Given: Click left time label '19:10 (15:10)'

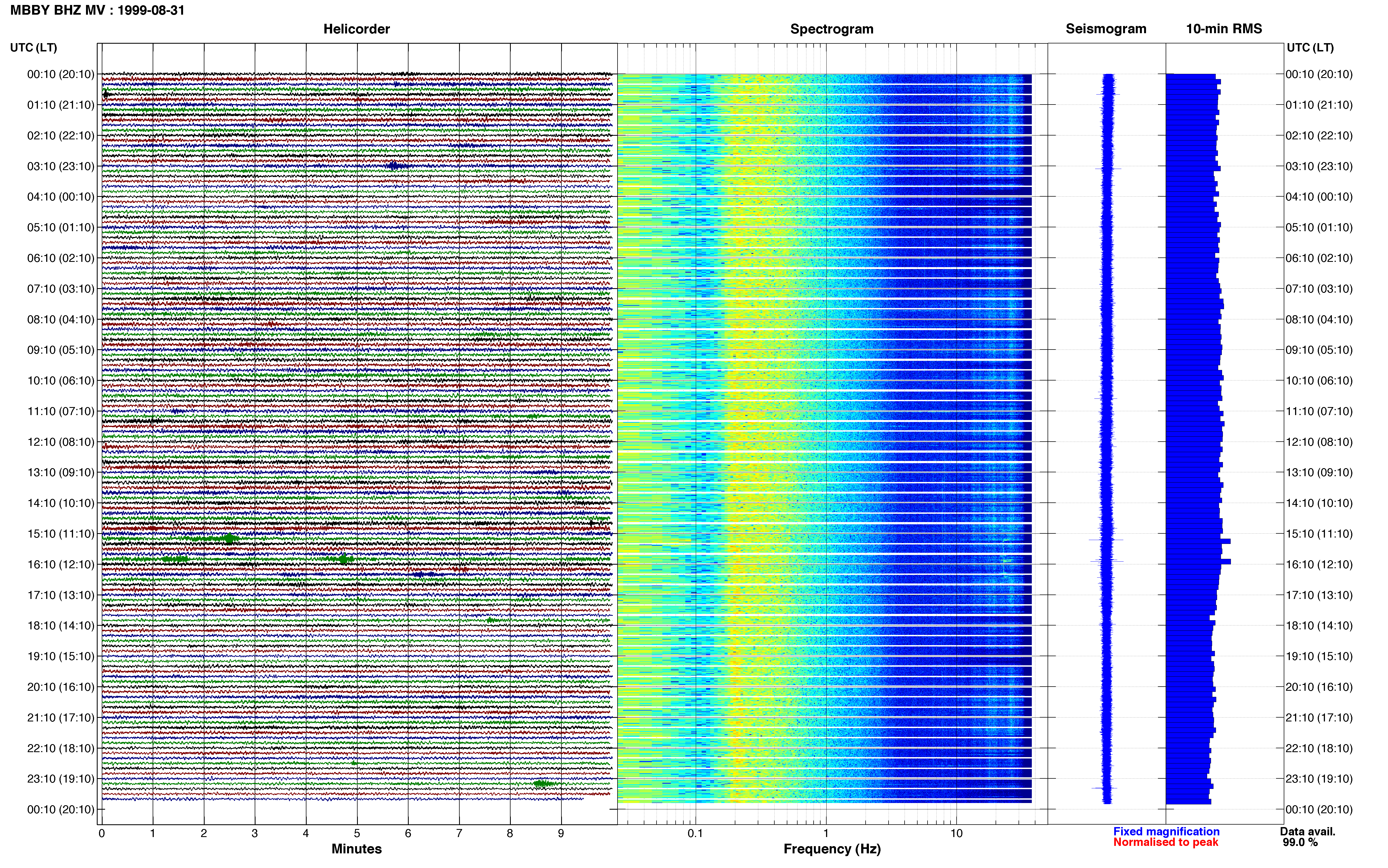Looking at the screenshot, I should 61,656.
